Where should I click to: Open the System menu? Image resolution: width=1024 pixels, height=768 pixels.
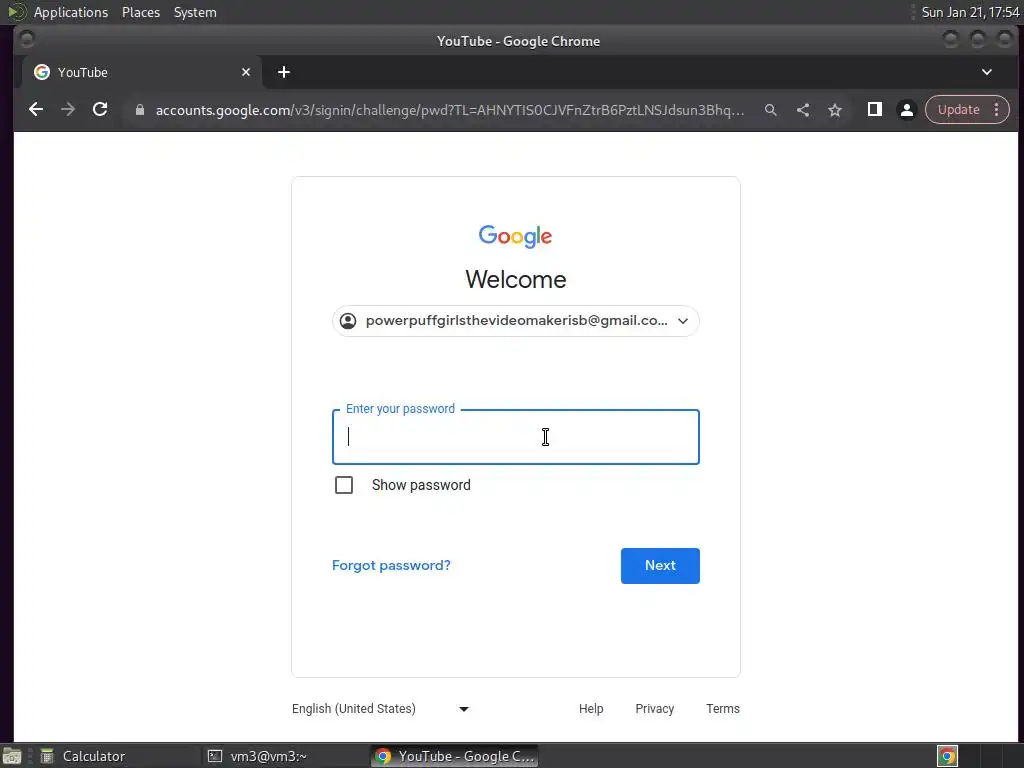pyautogui.click(x=195, y=12)
